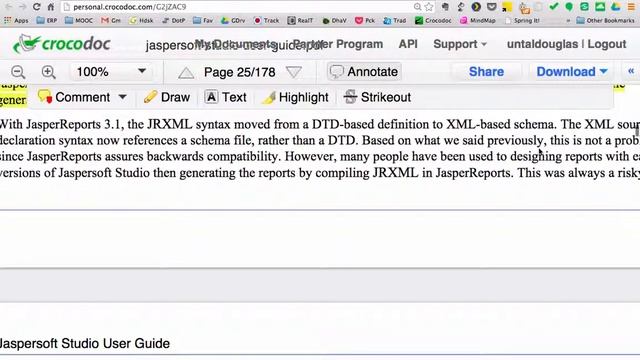
Task: Select the Comment annotation tool
Action: [73, 97]
